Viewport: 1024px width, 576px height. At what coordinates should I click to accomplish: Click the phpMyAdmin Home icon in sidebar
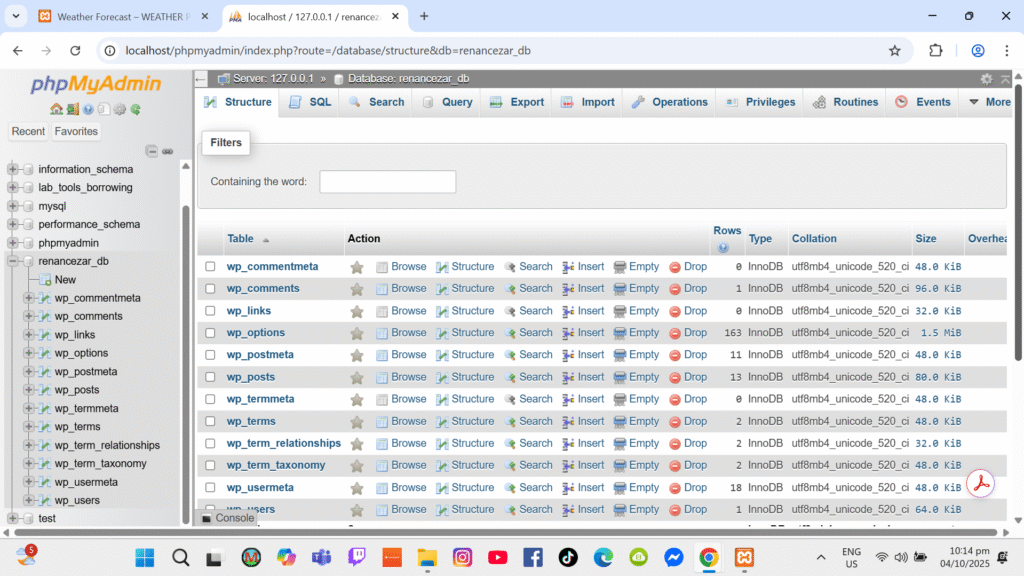coord(56,109)
